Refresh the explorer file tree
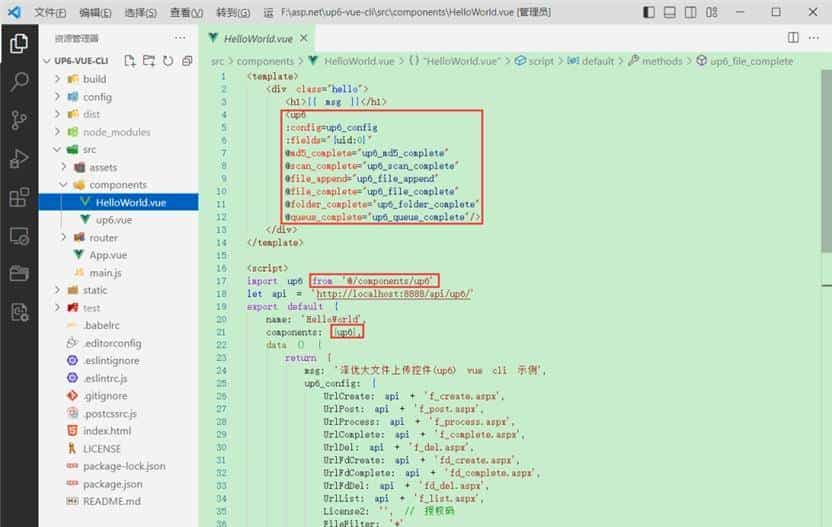 point(168,61)
